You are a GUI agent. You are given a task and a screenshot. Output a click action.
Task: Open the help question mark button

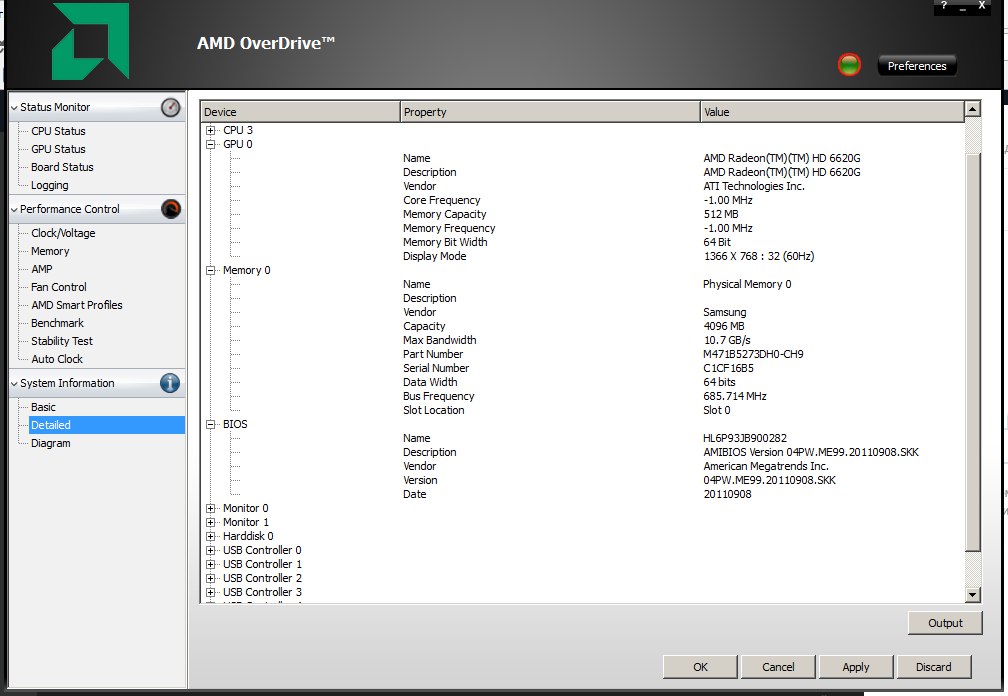coord(944,6)
